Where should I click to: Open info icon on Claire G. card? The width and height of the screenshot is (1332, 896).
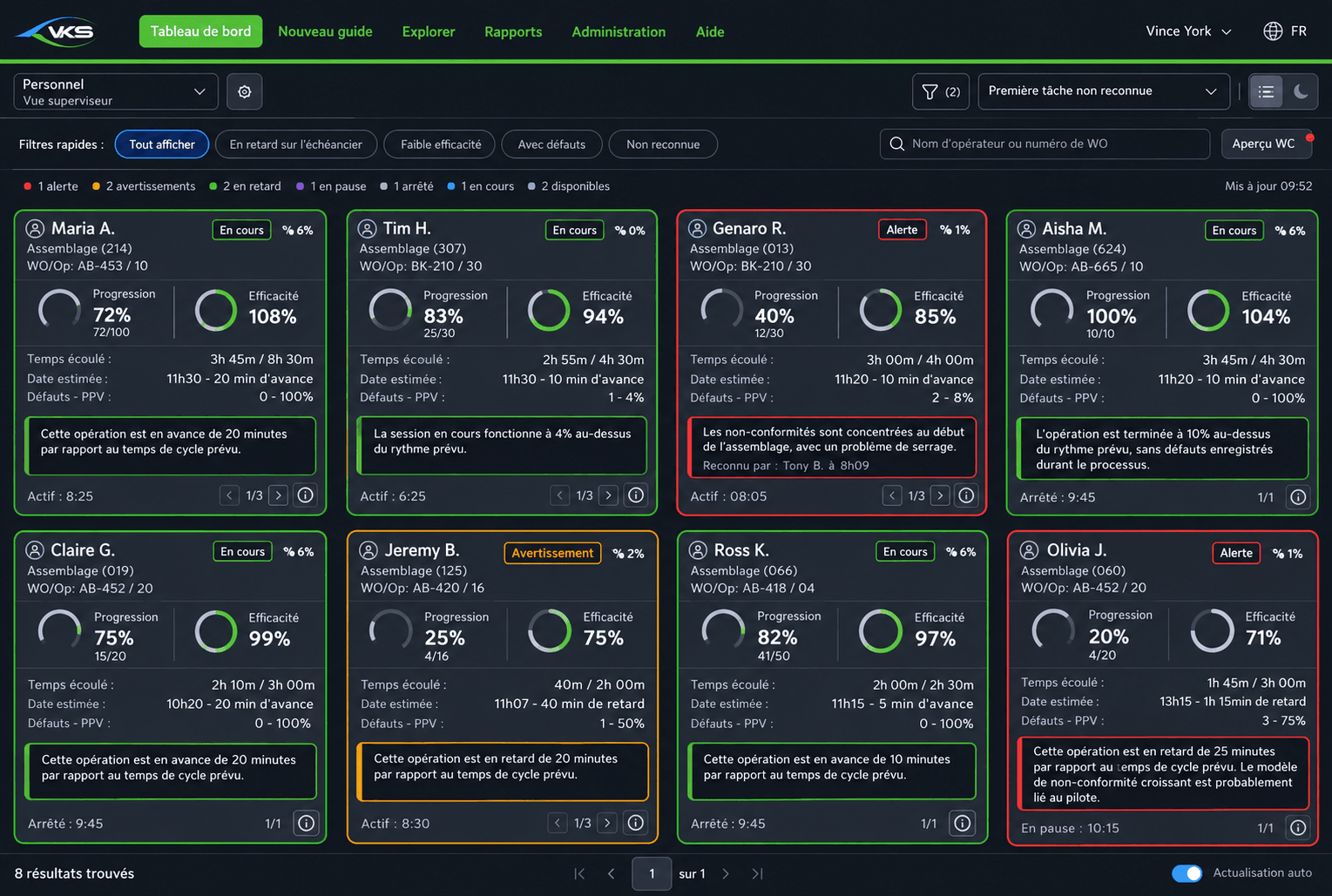point(306,823)
